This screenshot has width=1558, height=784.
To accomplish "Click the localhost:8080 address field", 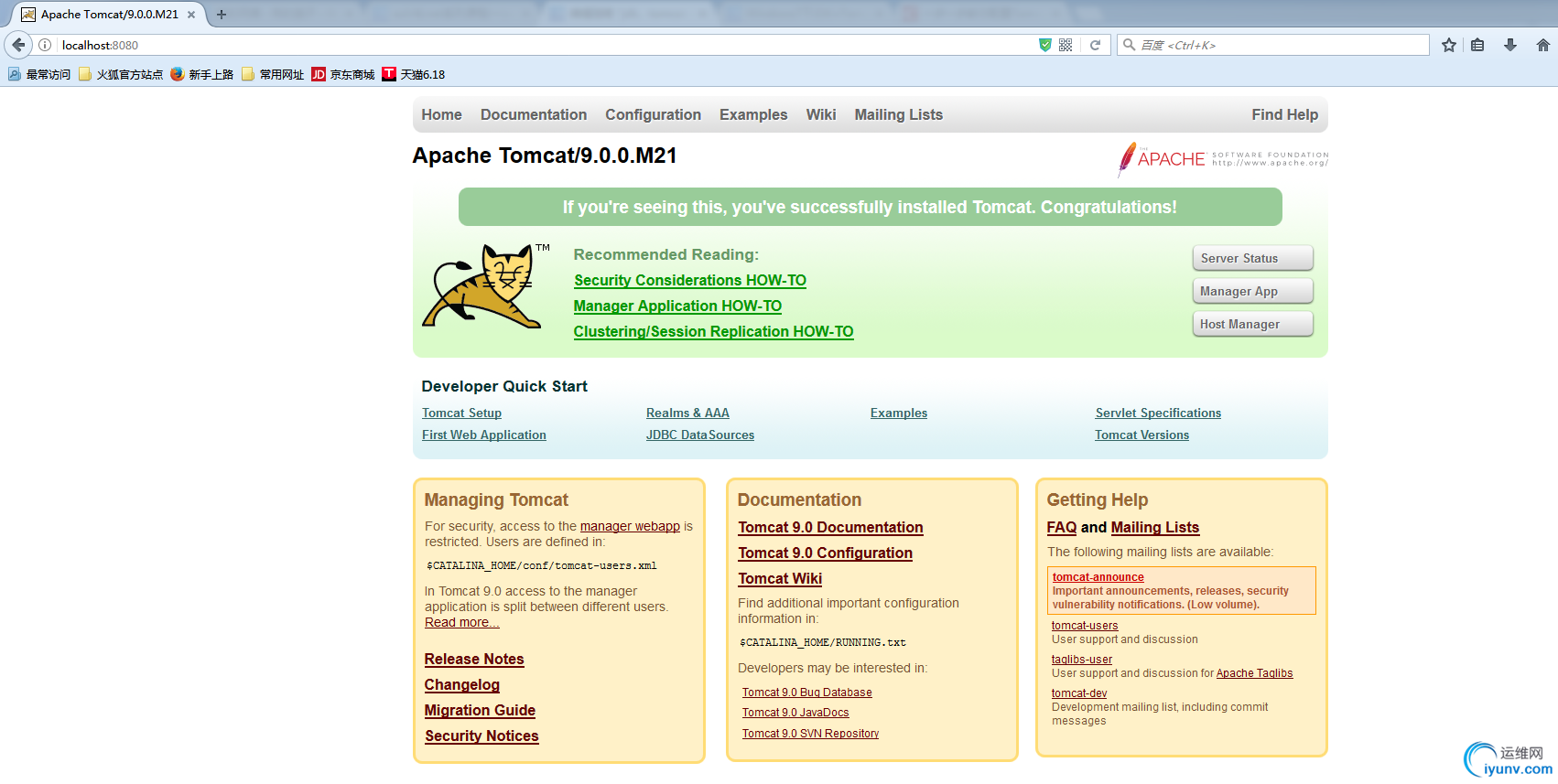I will click(546, 45).
